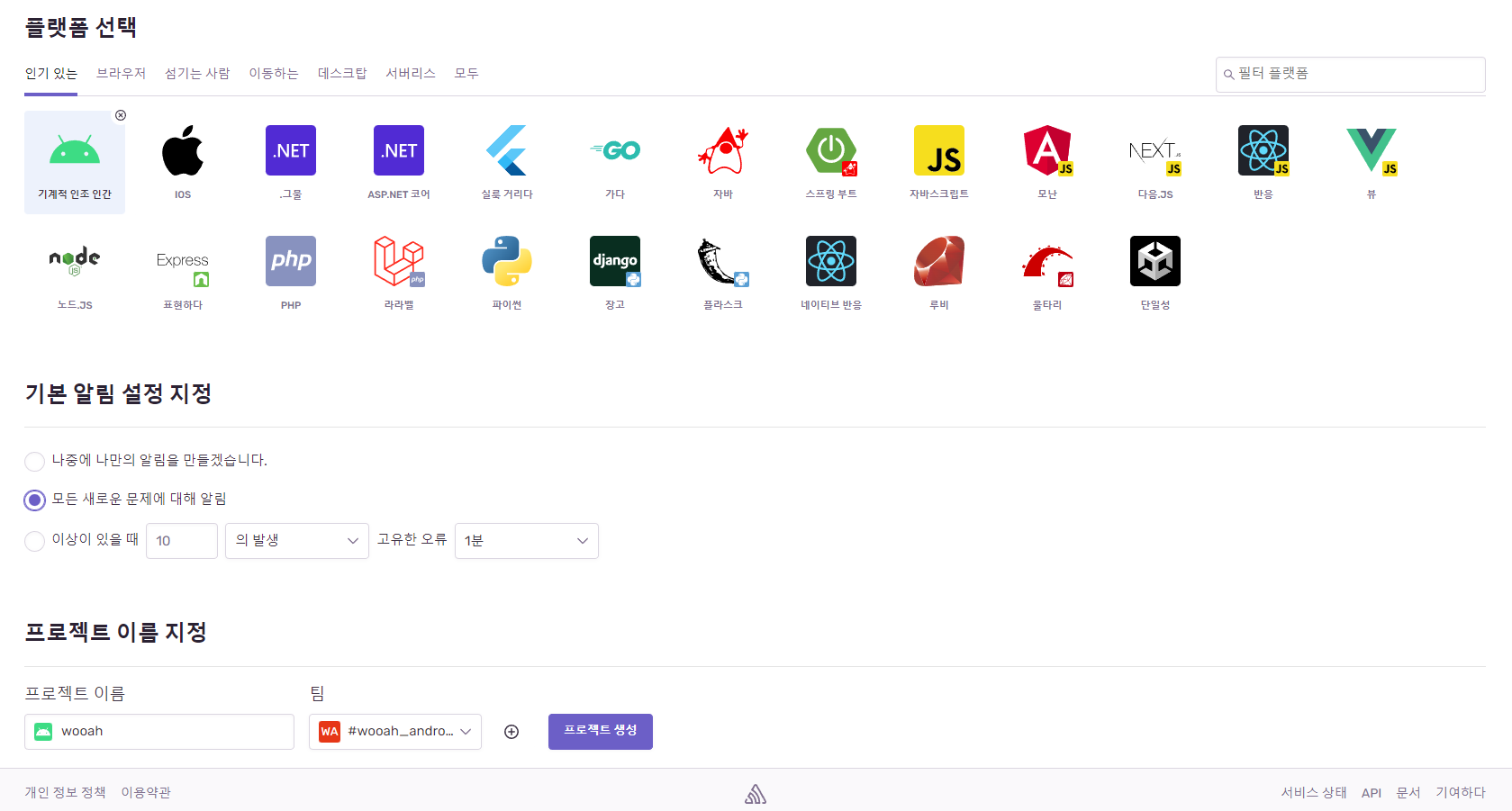This screenshot has height=811, width=1512.
Task: Open the '1분' time interval dropdown
Action: click(527, 540)
